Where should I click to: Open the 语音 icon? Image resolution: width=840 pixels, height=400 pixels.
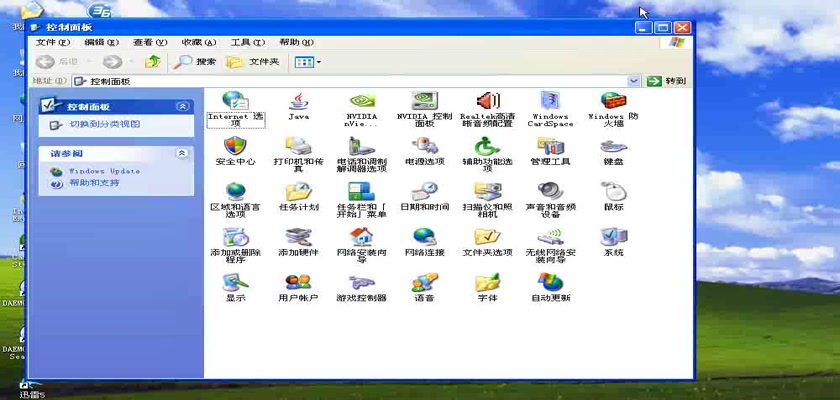click(x=424, y=282)
